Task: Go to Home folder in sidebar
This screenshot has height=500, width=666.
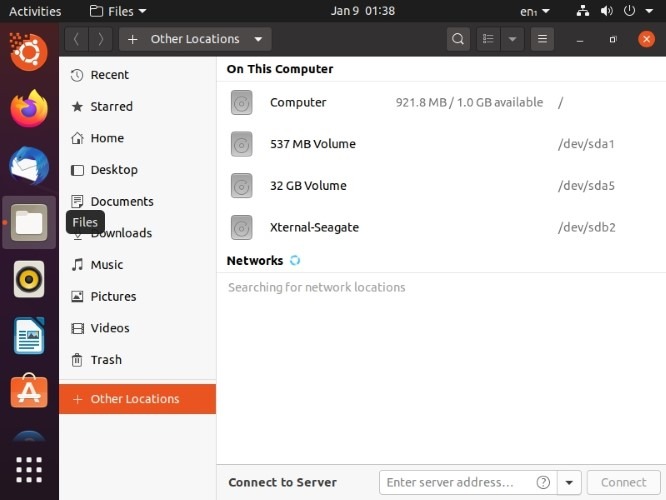Action: click(x=137, y=138)
